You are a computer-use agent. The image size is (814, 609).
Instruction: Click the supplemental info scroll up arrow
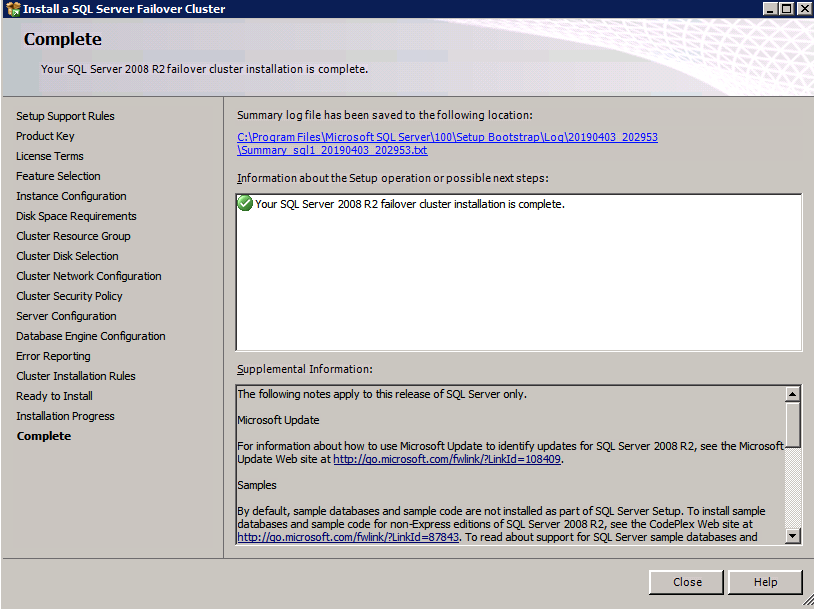(x=792, y=394)
